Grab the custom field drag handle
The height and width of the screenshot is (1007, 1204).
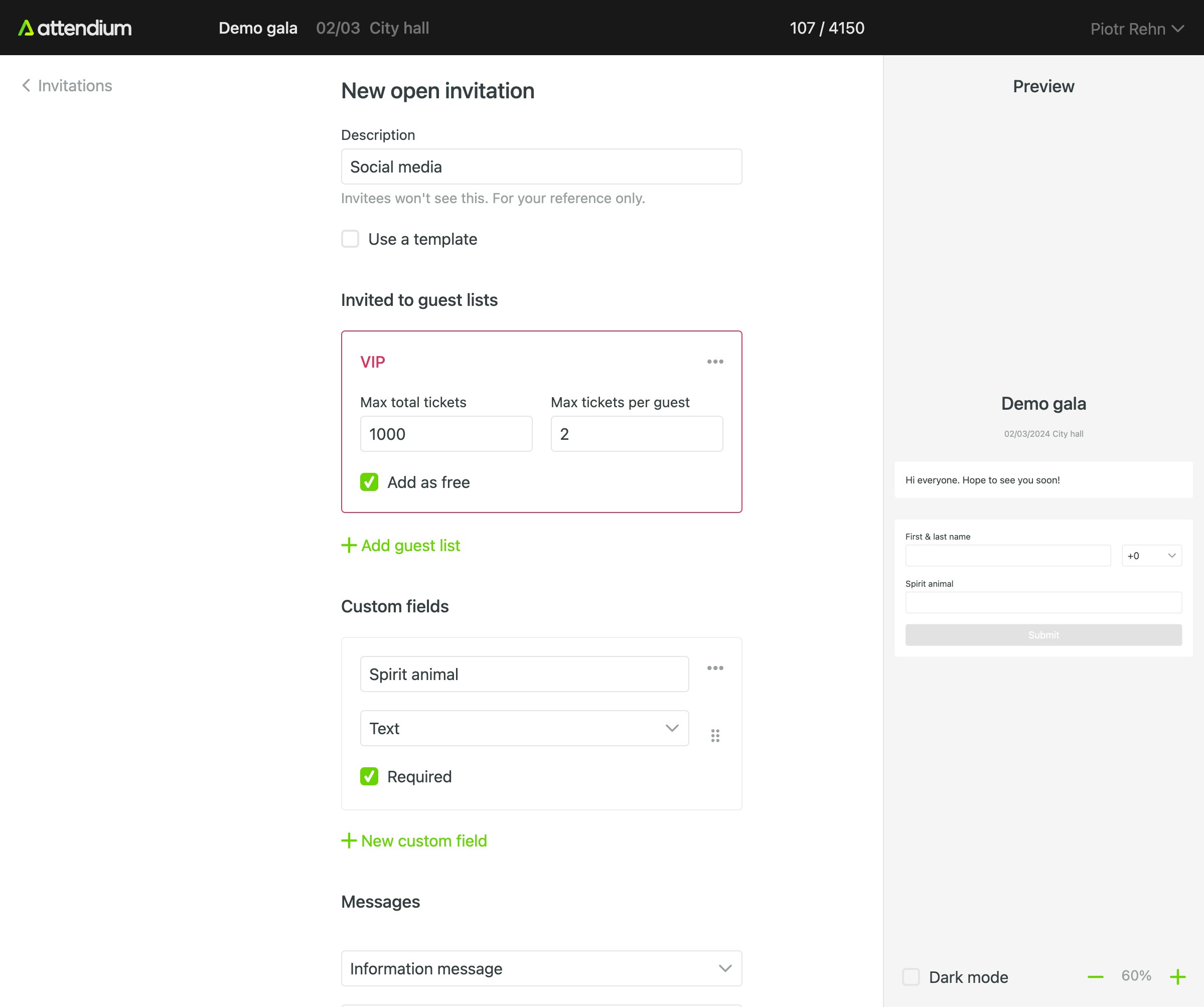(715, 735)
